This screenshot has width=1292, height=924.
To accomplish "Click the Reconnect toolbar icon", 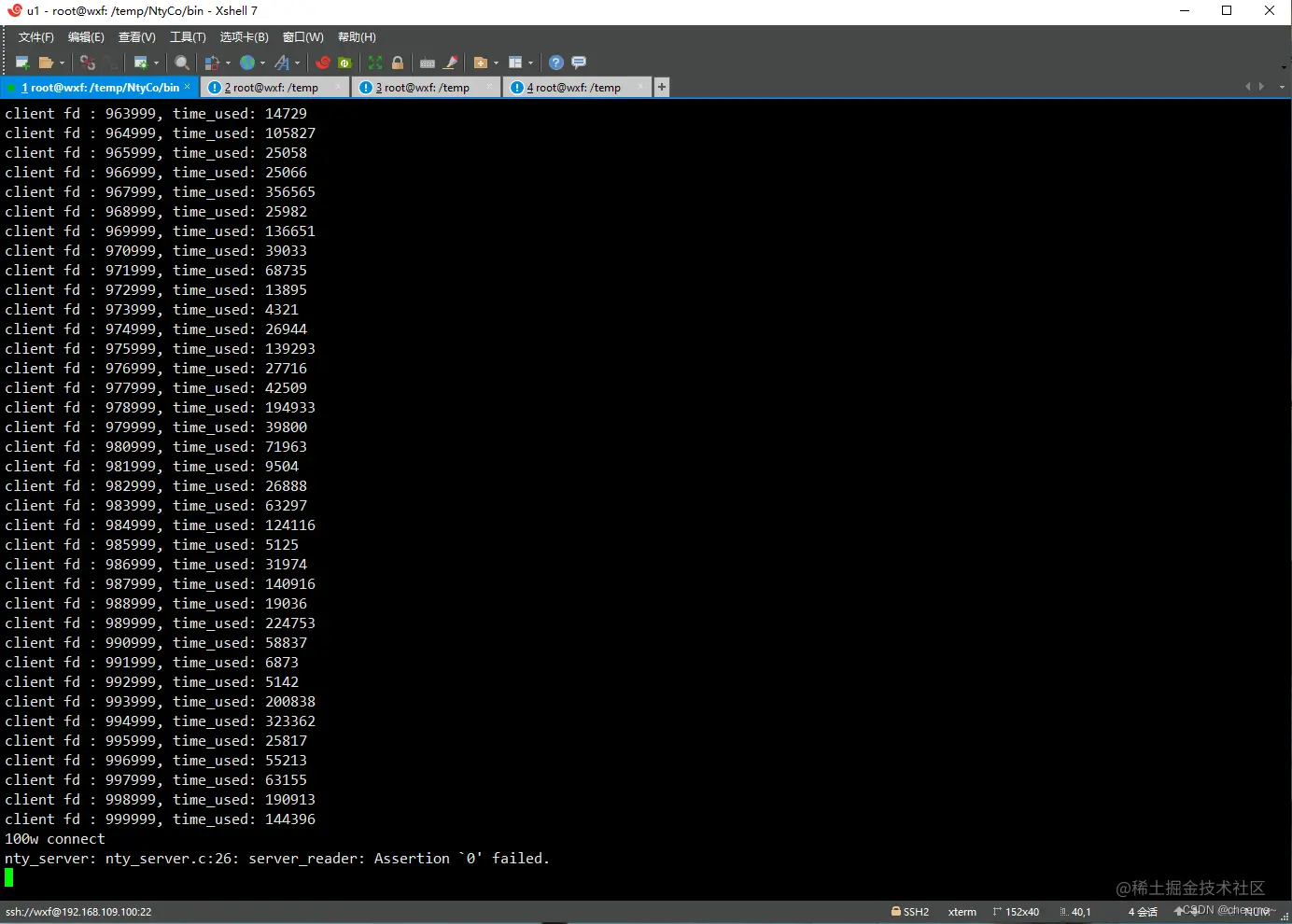I will pyautogui.click(x=111, y=63).
